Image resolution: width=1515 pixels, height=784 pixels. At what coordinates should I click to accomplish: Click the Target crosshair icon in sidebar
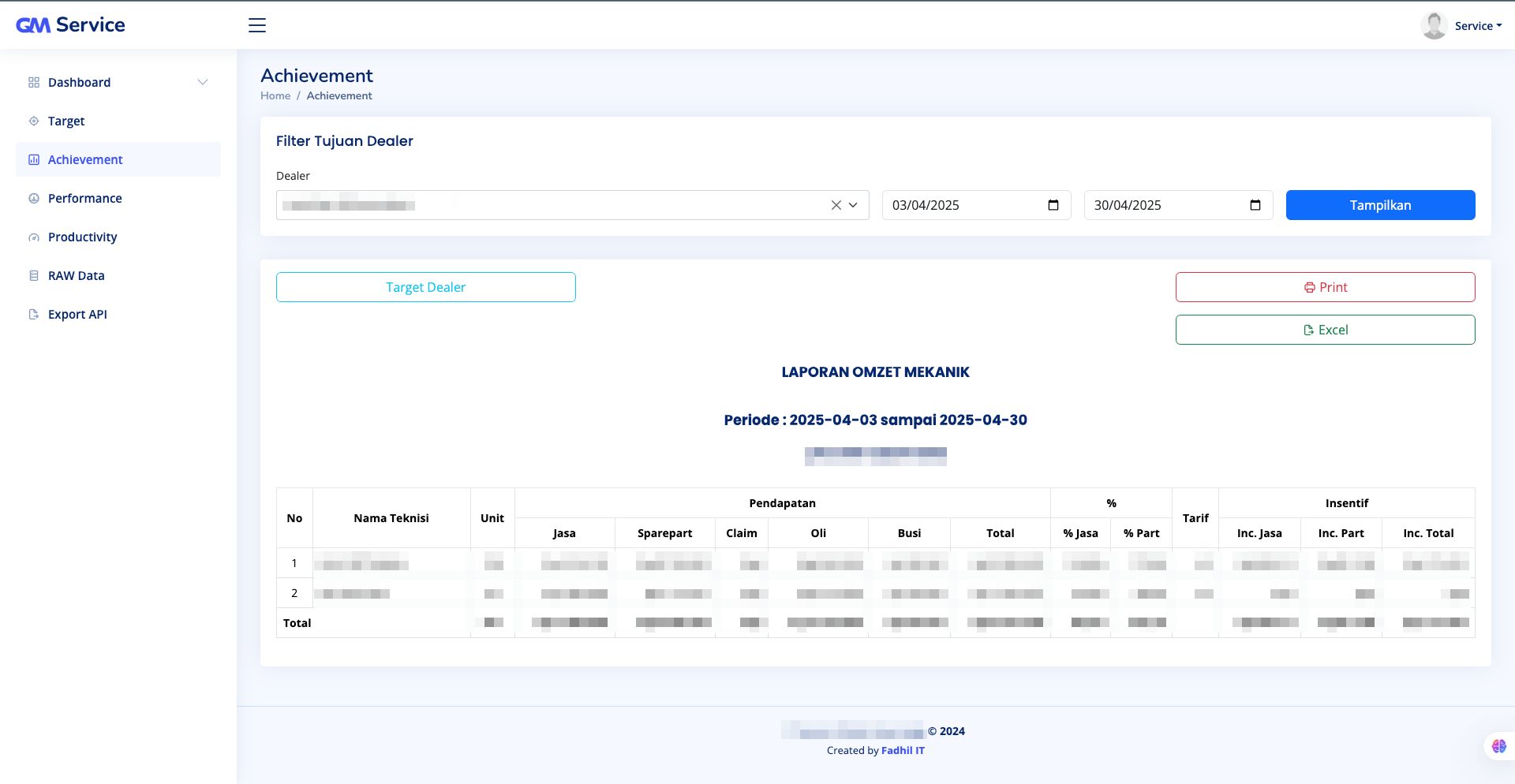(x=34, y=121)
